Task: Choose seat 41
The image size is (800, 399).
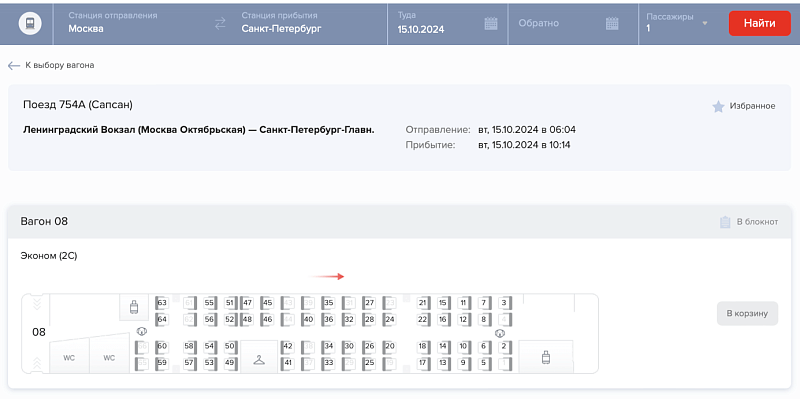Action: click(x=287, y=364)
